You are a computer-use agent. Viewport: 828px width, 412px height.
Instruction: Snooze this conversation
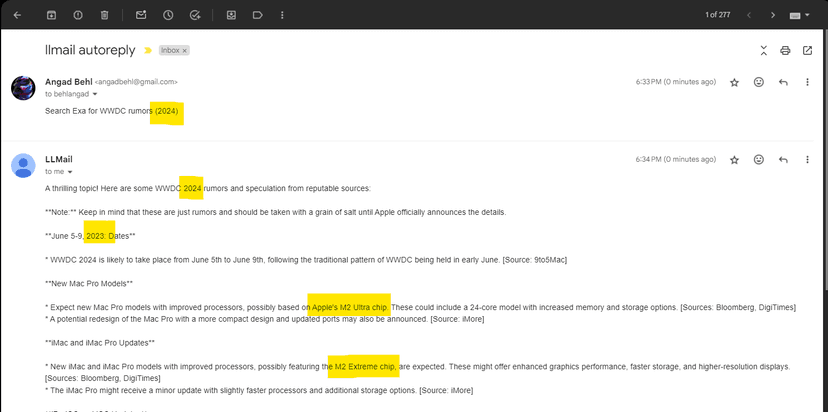click(x=168, y=15)
